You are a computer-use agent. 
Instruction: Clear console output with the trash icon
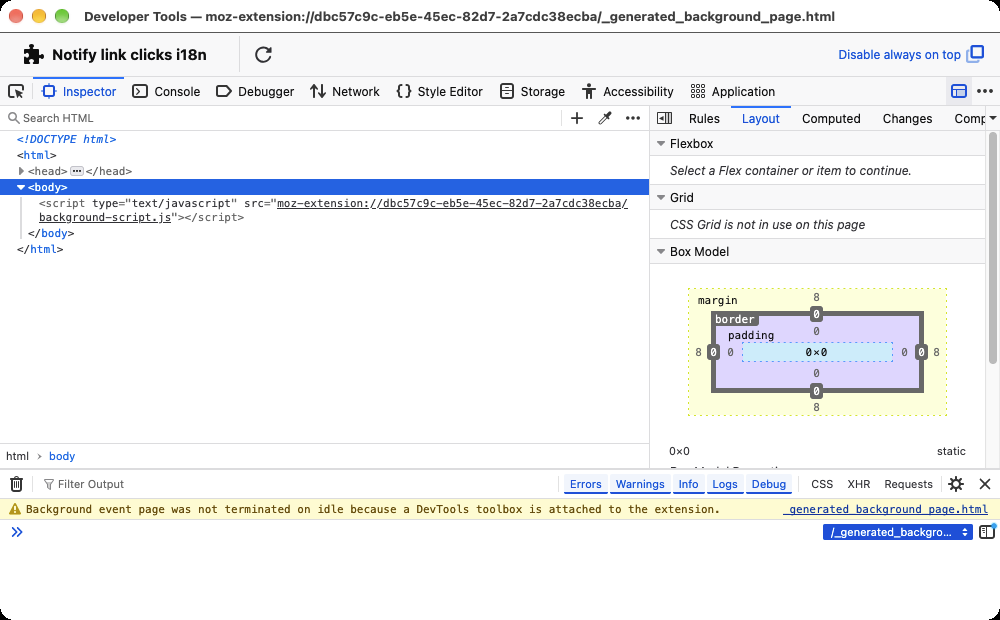(x=17, y=484)
